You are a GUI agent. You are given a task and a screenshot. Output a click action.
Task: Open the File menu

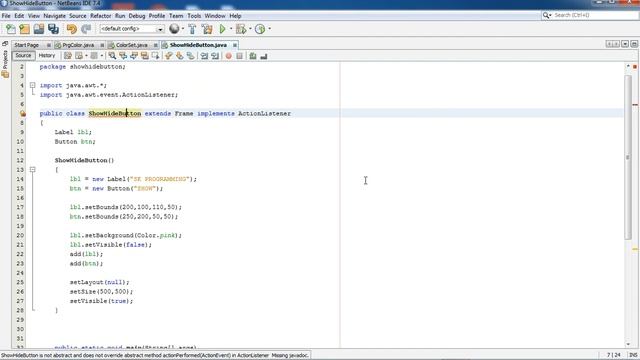pyautogui.click(x=6, y=16)
